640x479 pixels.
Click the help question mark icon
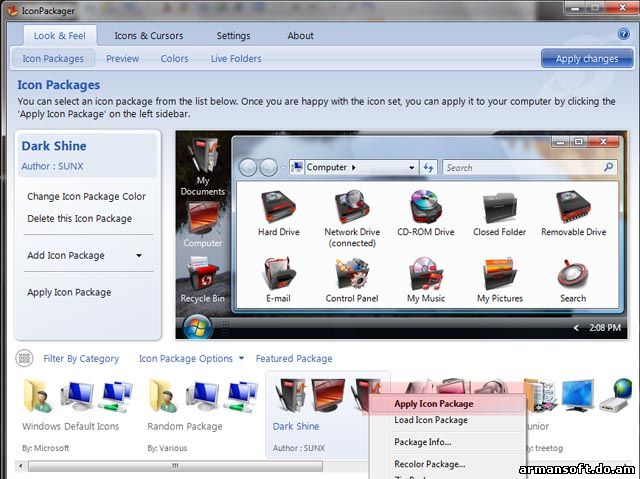coord(623,34)
